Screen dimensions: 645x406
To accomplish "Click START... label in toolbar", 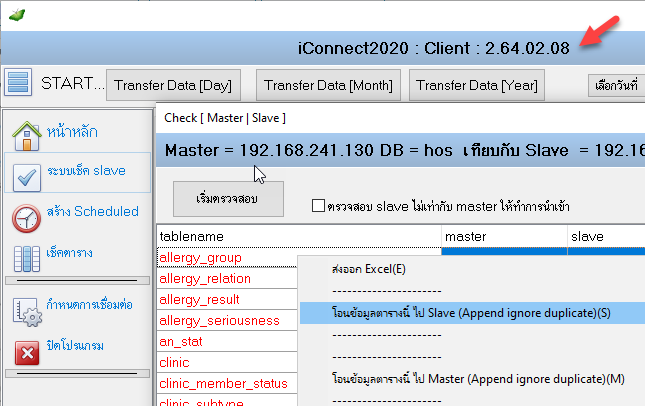I will click(x=73, y=84).
